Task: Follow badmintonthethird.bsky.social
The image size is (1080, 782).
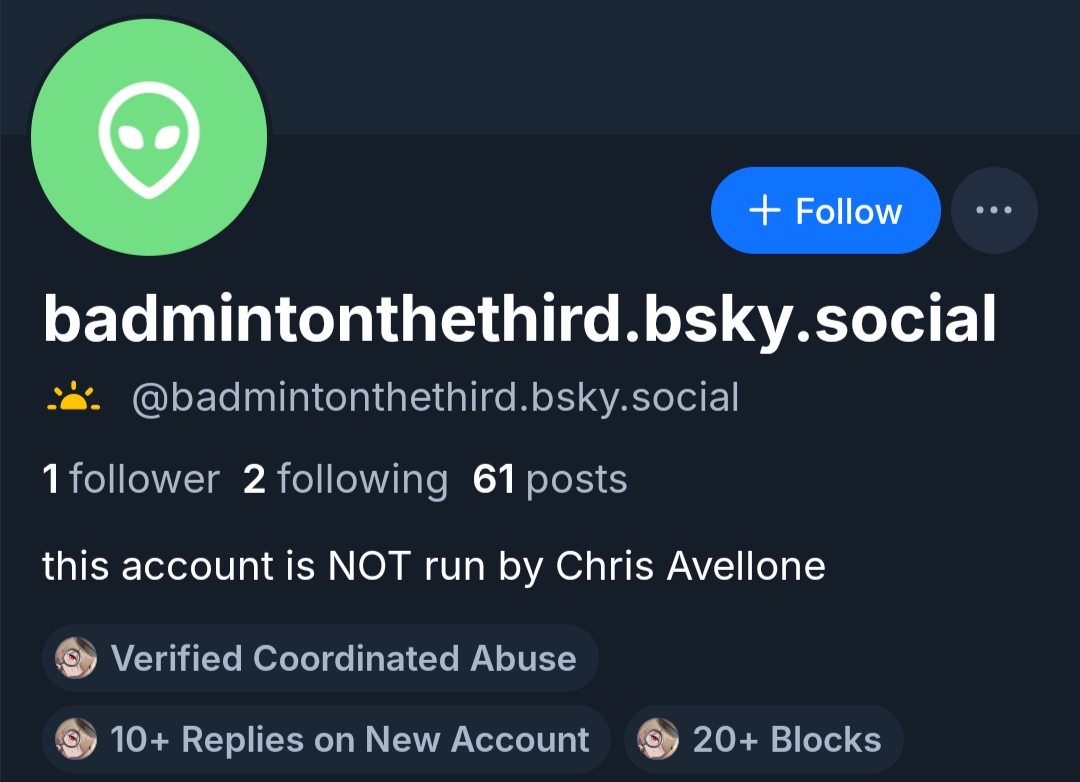Action: (826, 210)
